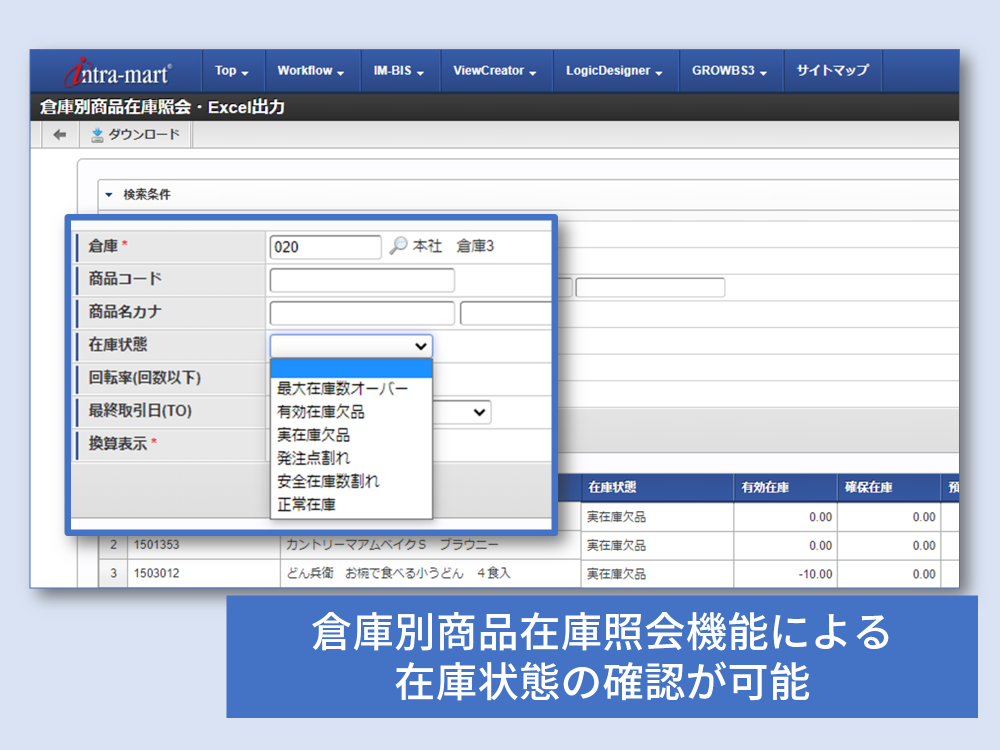Click the 倉庫 code input containing 020

(325, 247)
